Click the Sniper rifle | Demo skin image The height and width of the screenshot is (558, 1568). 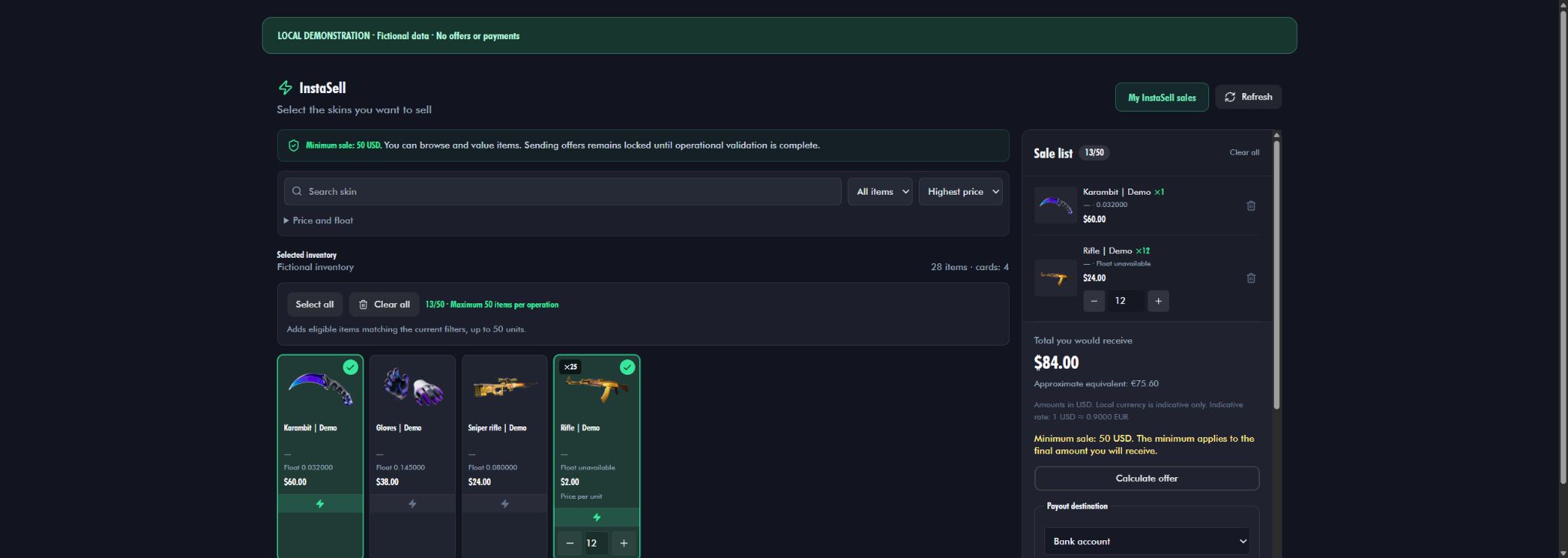(x=505, y=387)
